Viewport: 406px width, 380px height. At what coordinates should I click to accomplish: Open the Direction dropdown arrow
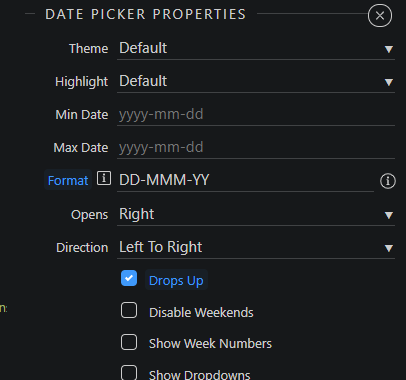[388, 248]
